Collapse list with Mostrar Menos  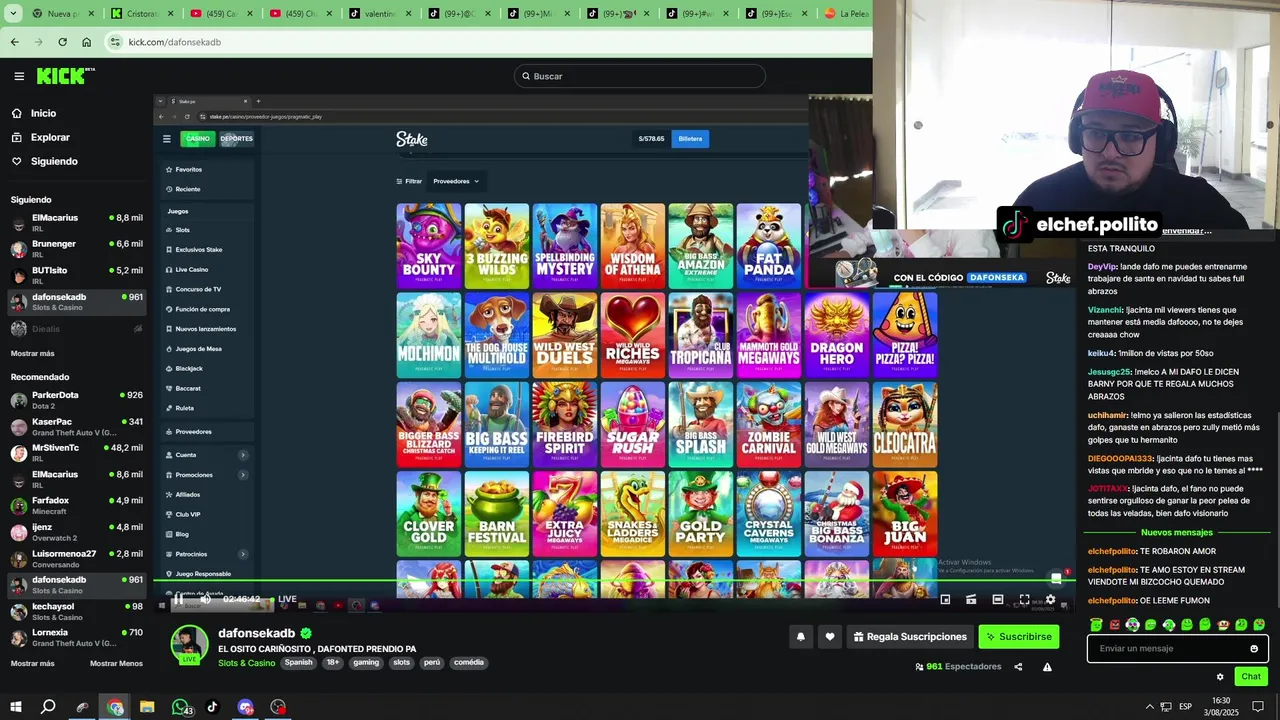(116, 663)
